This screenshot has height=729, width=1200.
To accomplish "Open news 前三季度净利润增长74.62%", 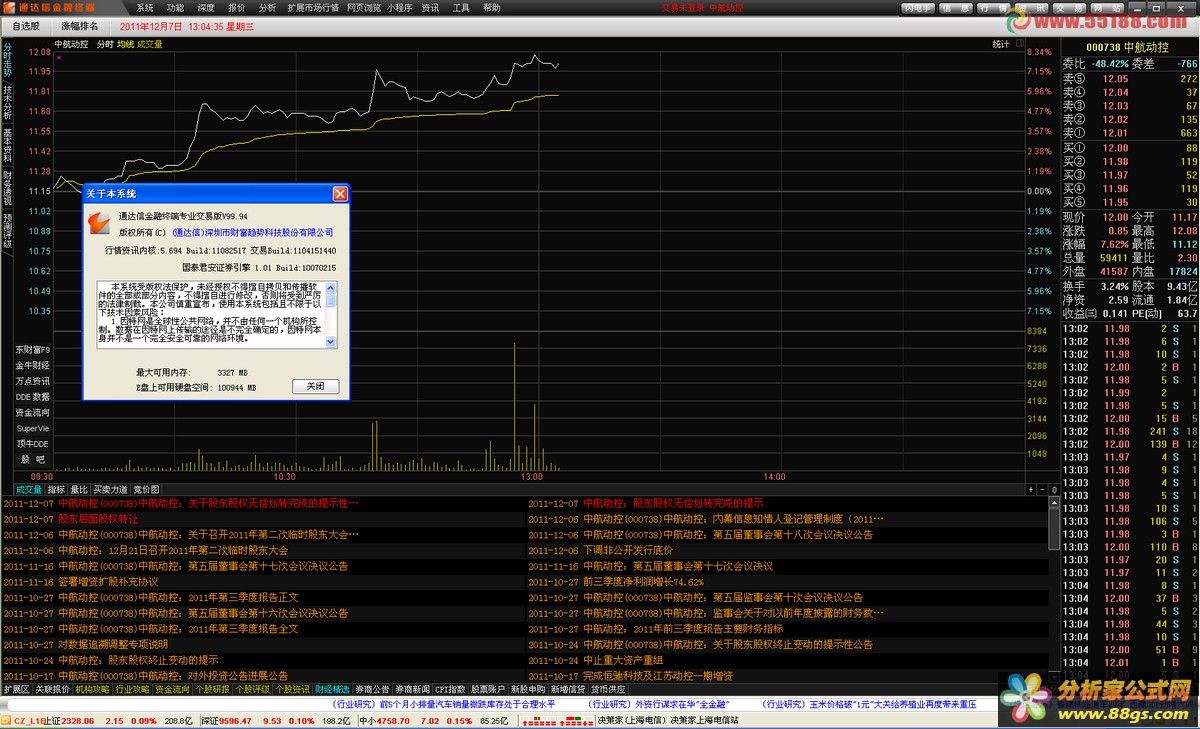I will point(644,582).
